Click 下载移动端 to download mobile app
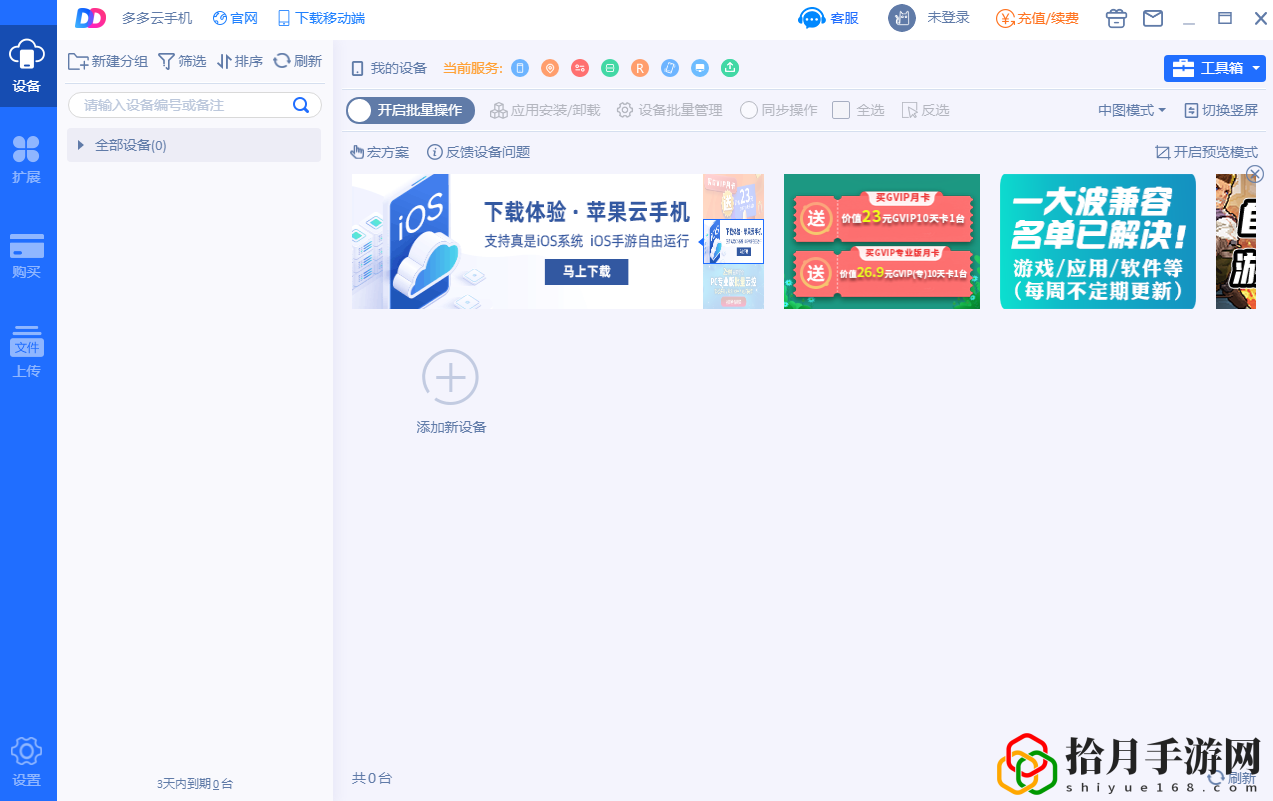Viewport: 1273px width, 801px height. pos(321,18)
